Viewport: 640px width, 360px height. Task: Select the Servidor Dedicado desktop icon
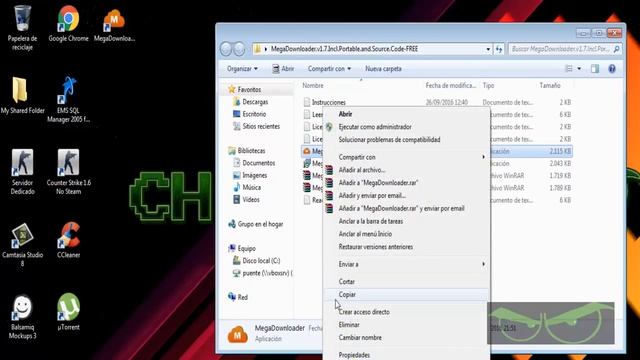click(22, 171)
